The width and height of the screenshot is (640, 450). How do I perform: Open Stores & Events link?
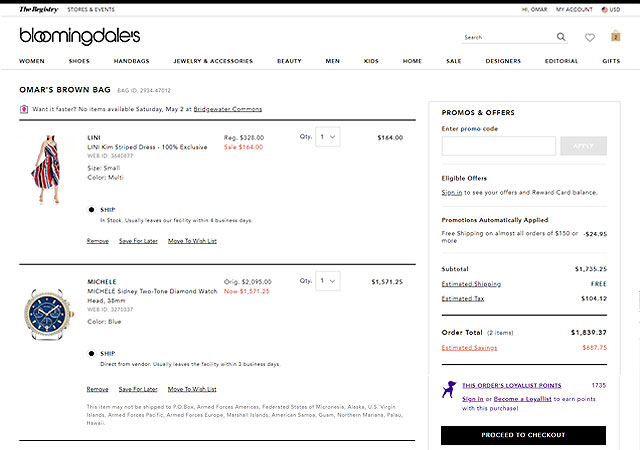tap(91, 9)
